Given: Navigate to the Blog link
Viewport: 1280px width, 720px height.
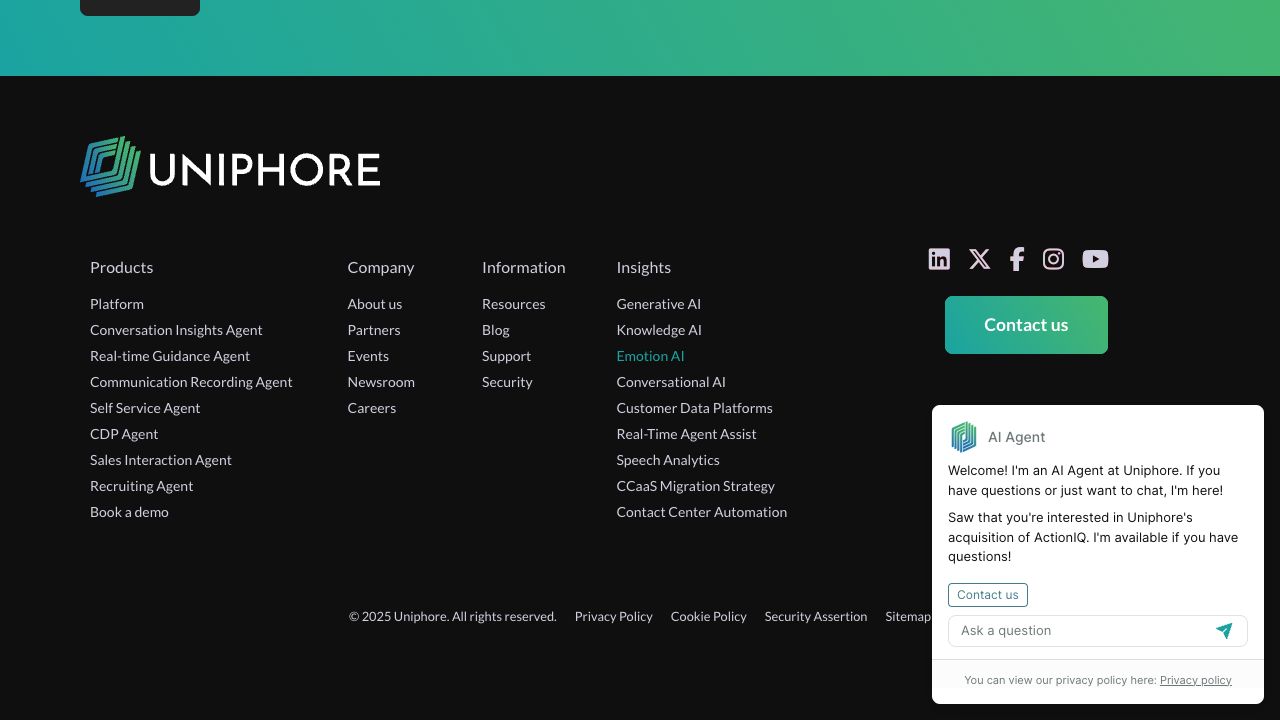Looking at the screenshot, I should (495, 330).
